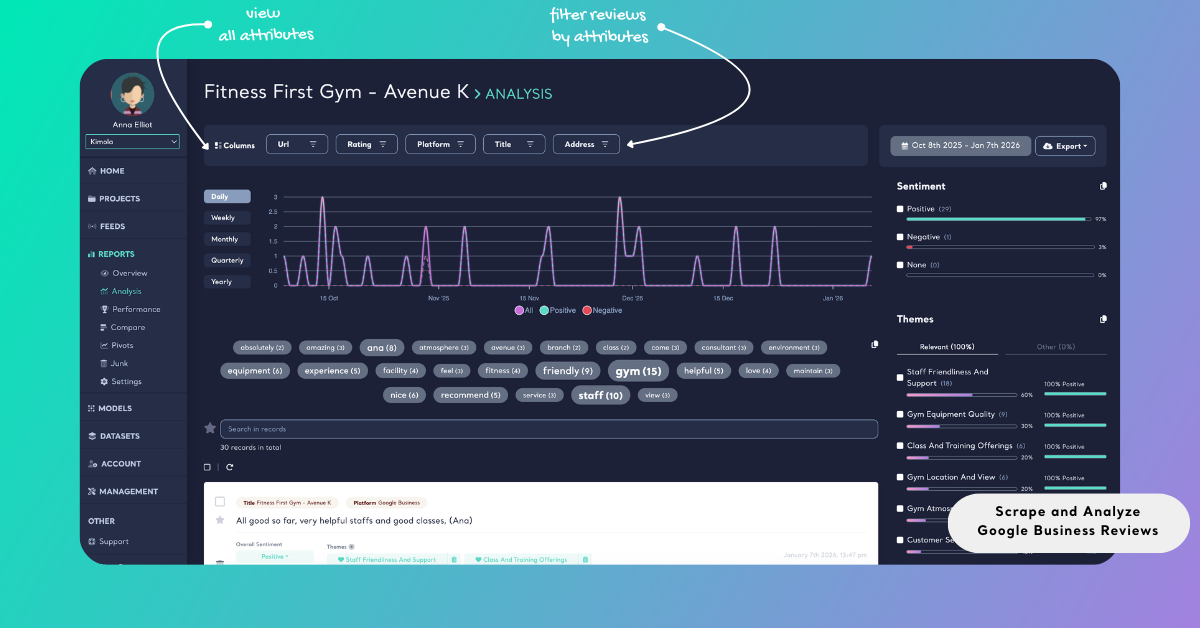This screenshot has height=628, width=1200.
Task: Switch chart to Monthly view
Action: (x=227, y=239)
